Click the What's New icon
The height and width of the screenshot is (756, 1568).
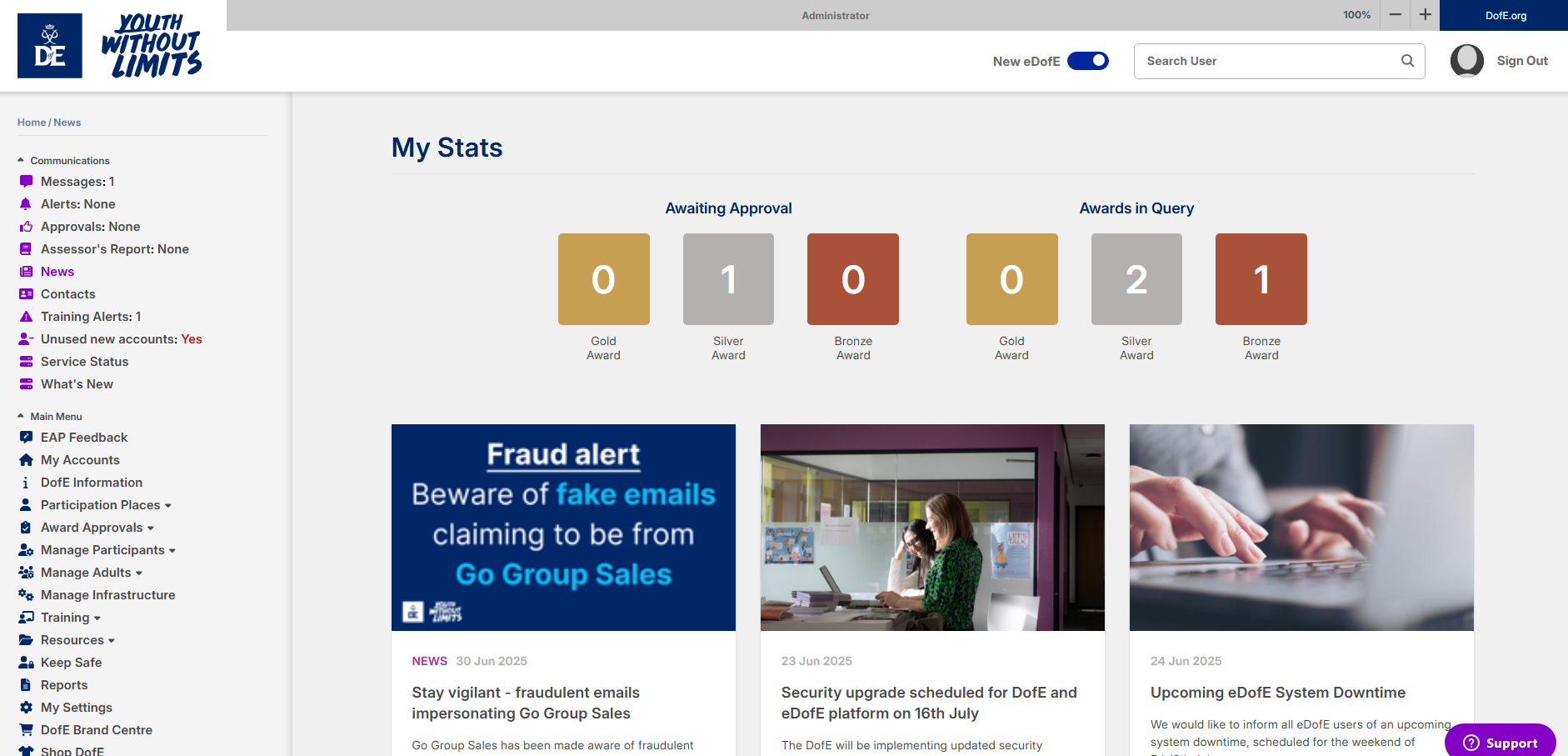26,384
